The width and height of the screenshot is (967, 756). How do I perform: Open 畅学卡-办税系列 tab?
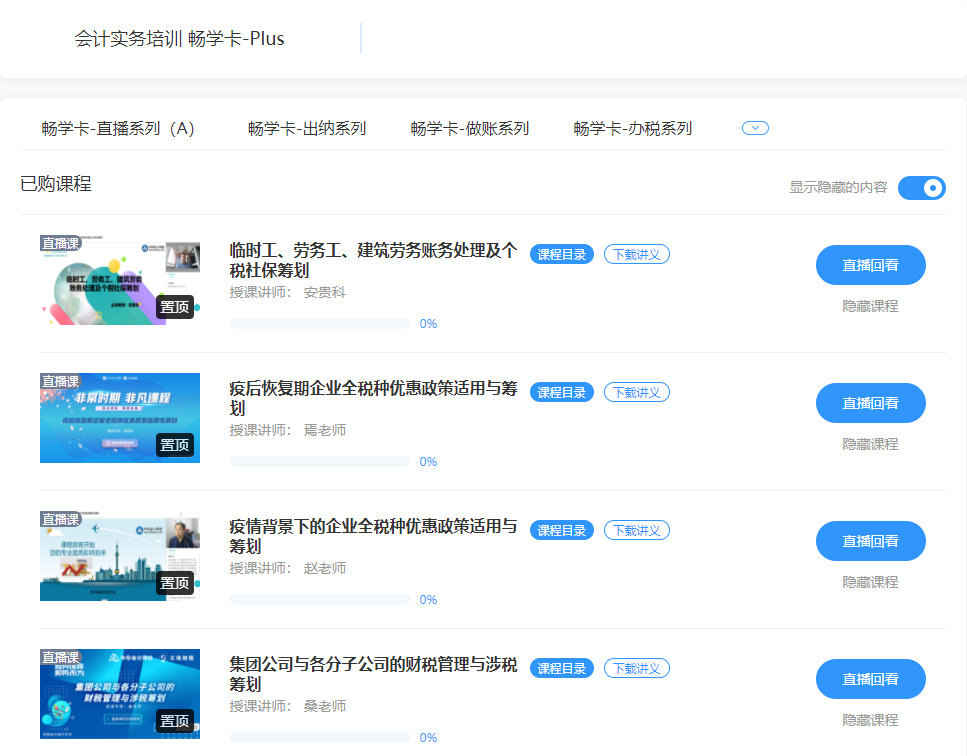point(633,128)
